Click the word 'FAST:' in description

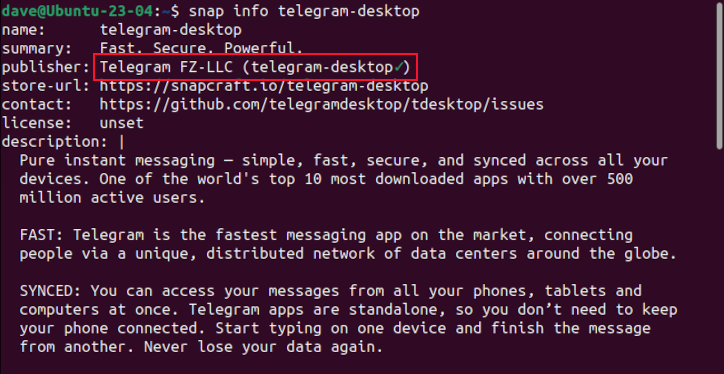pos(42,235)
